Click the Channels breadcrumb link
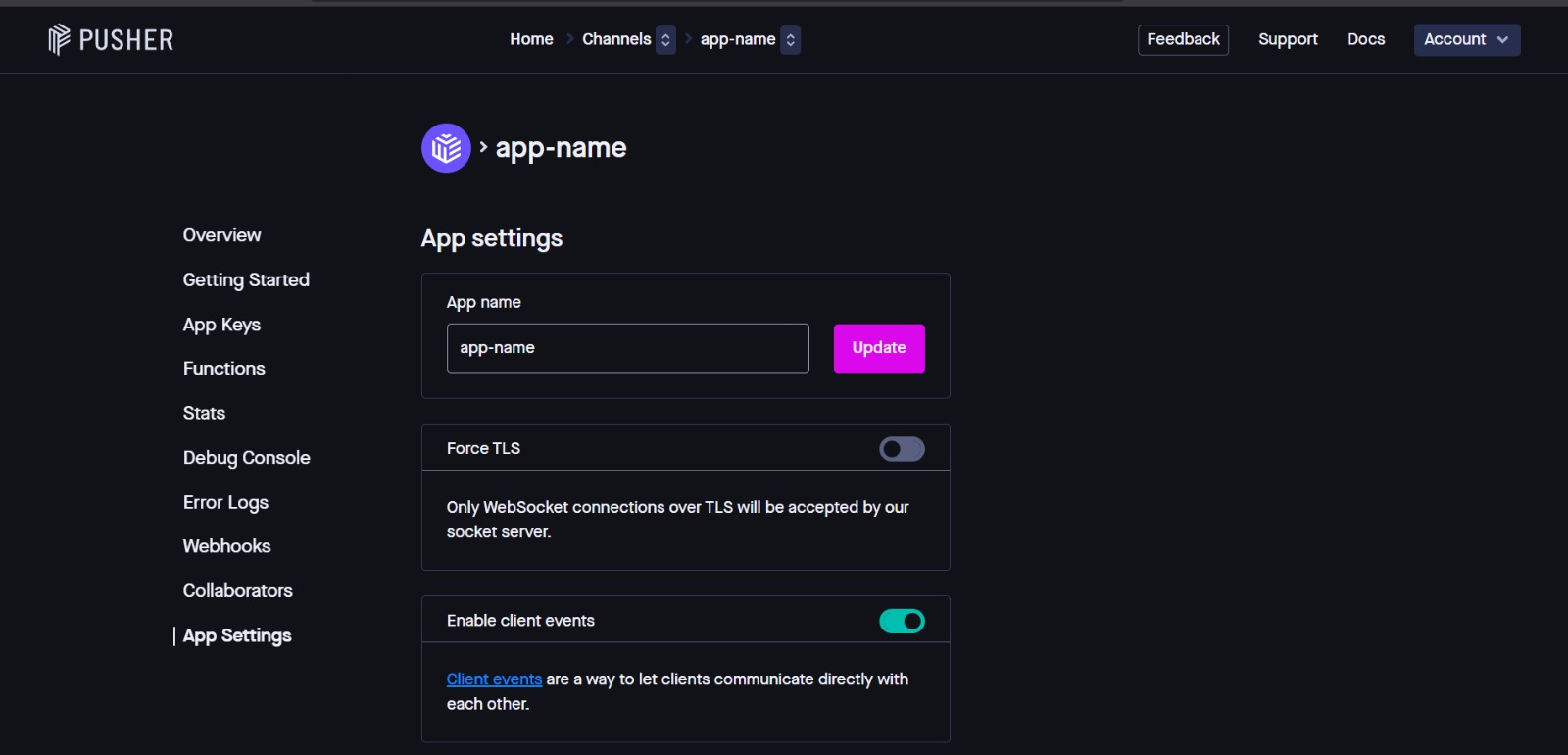Screen dimensions: 1568x755 click(x=616, y=39)
